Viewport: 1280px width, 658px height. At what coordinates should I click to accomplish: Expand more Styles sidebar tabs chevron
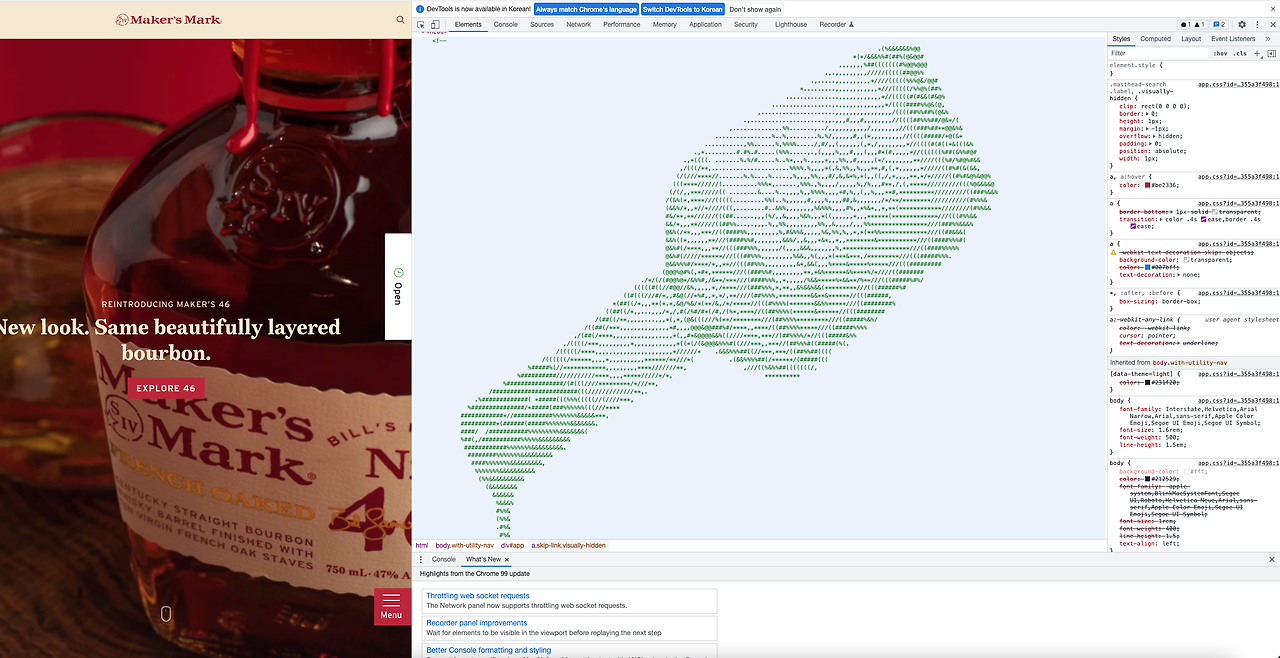coord(1269,38)
